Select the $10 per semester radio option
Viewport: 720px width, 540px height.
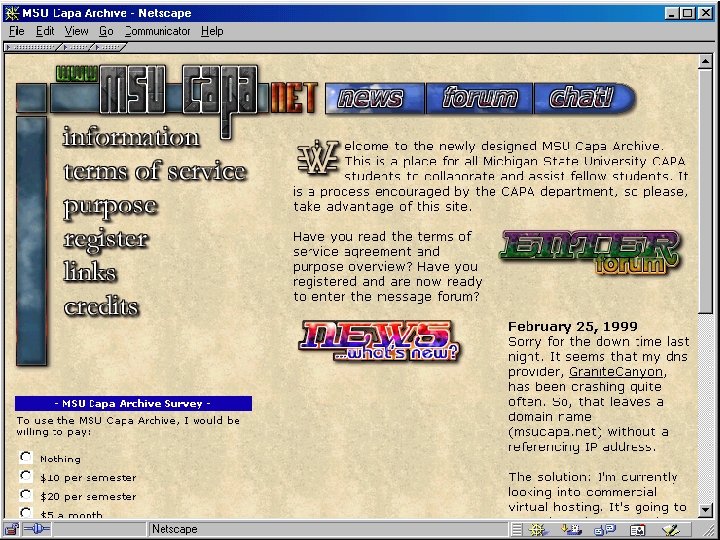coord(26,475)
